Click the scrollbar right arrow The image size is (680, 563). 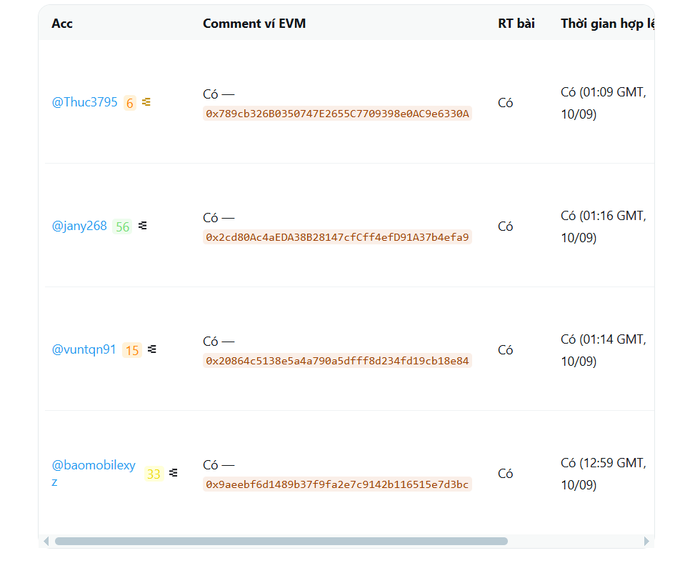pos(647,541)
